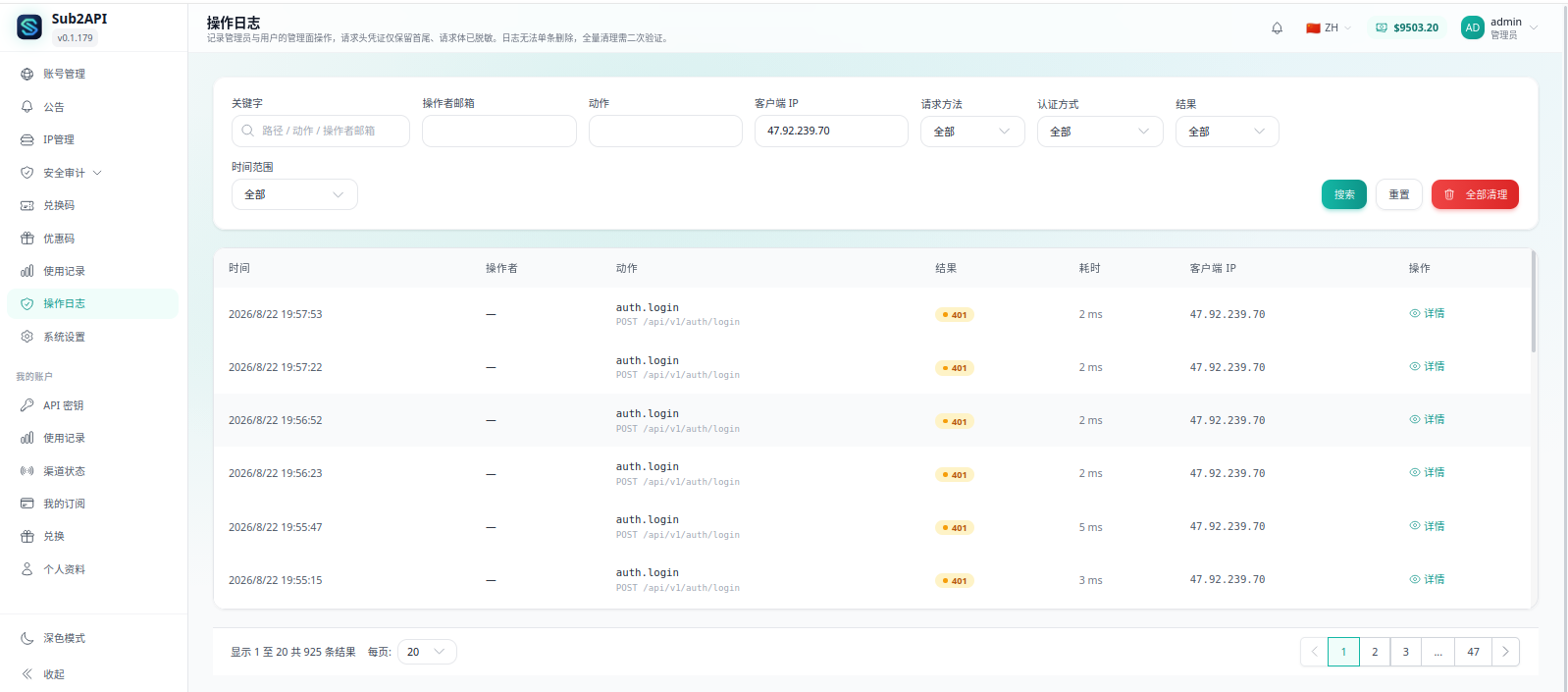Open 兑换 menu item under 我的账户

pyautogui.click(x=93, y=536)
